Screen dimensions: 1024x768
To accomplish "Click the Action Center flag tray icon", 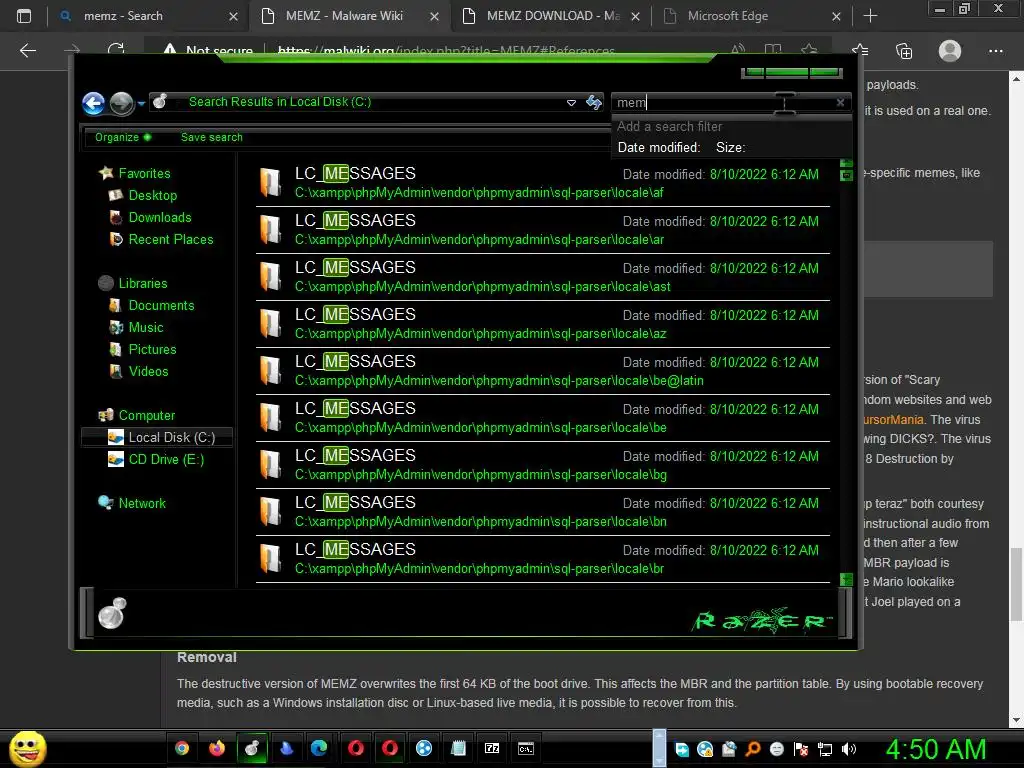I will point(801,749).
